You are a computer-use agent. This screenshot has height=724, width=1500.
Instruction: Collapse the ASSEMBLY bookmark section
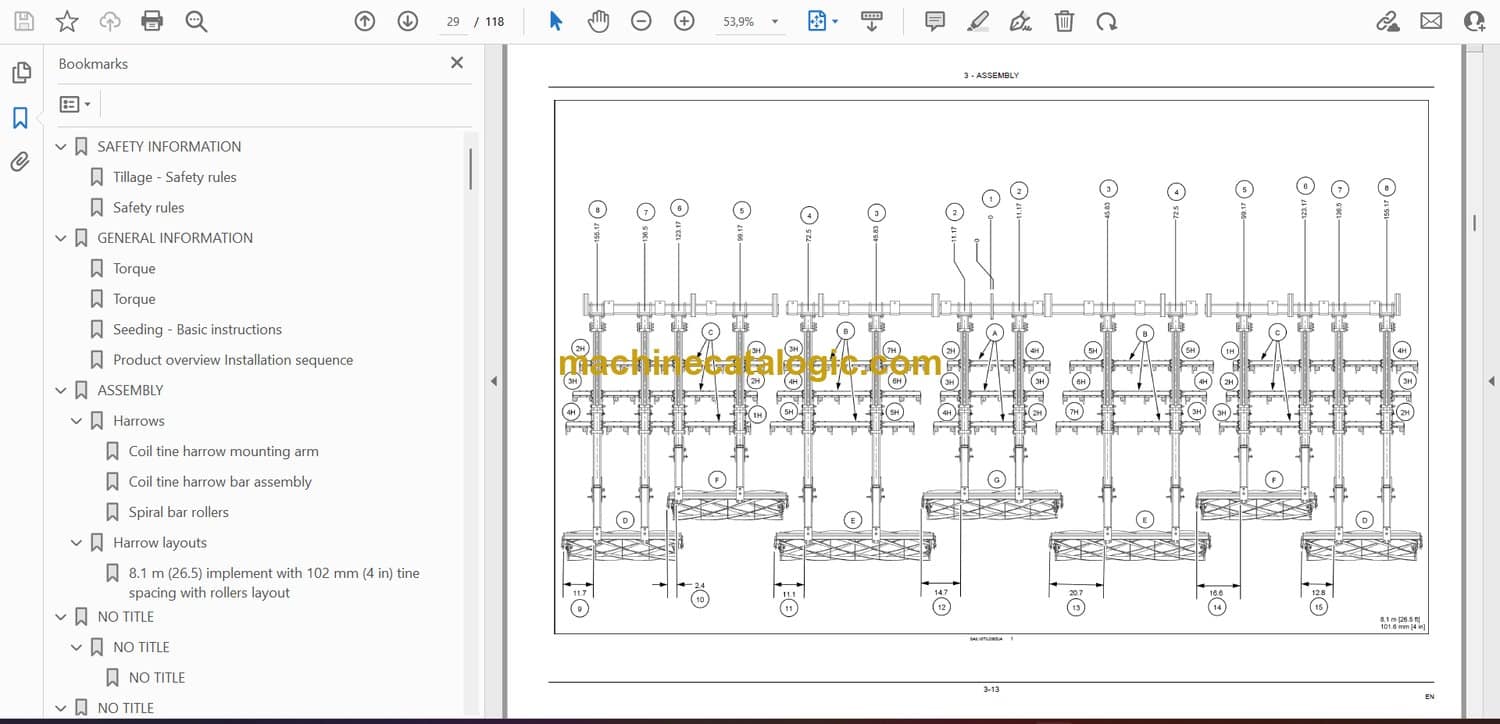click(61, 391)
